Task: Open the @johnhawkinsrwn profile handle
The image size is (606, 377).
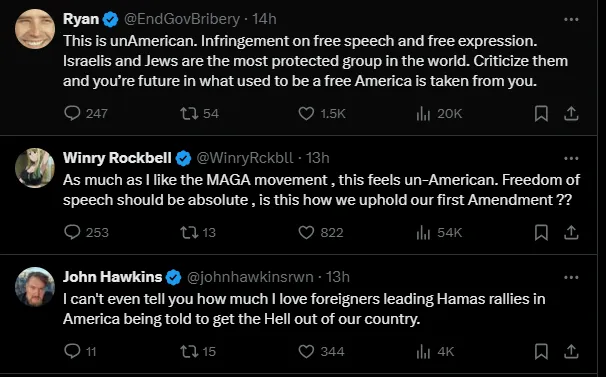Action: (250, 277)
